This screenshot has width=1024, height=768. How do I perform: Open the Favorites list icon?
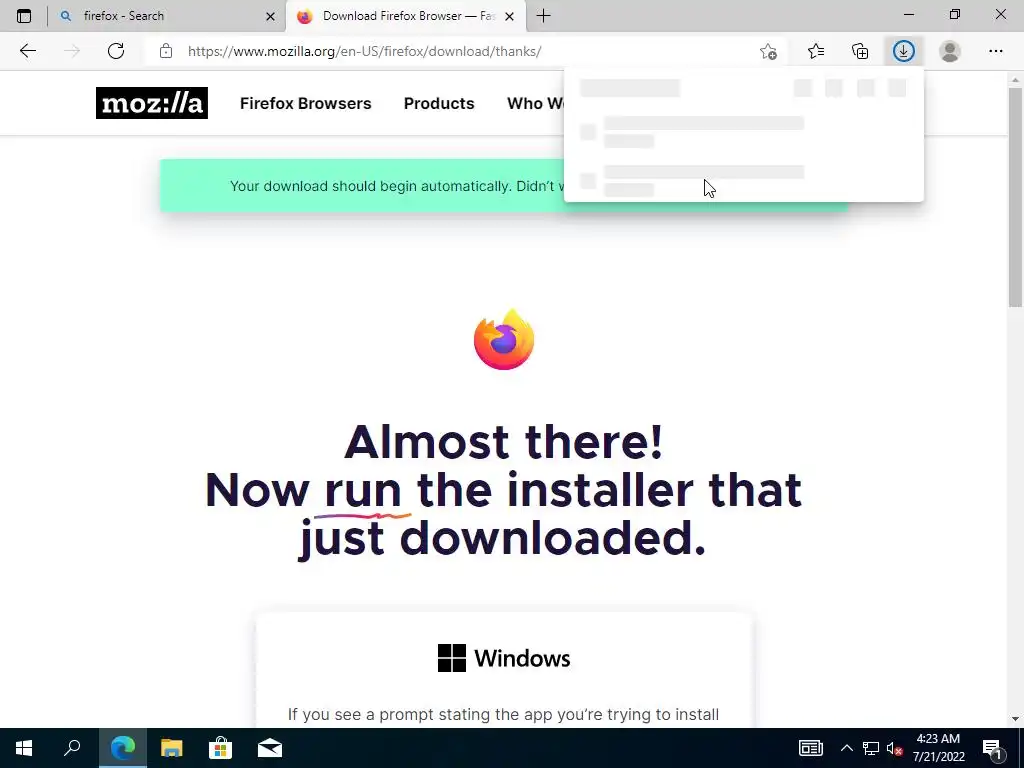click(816, 51)
